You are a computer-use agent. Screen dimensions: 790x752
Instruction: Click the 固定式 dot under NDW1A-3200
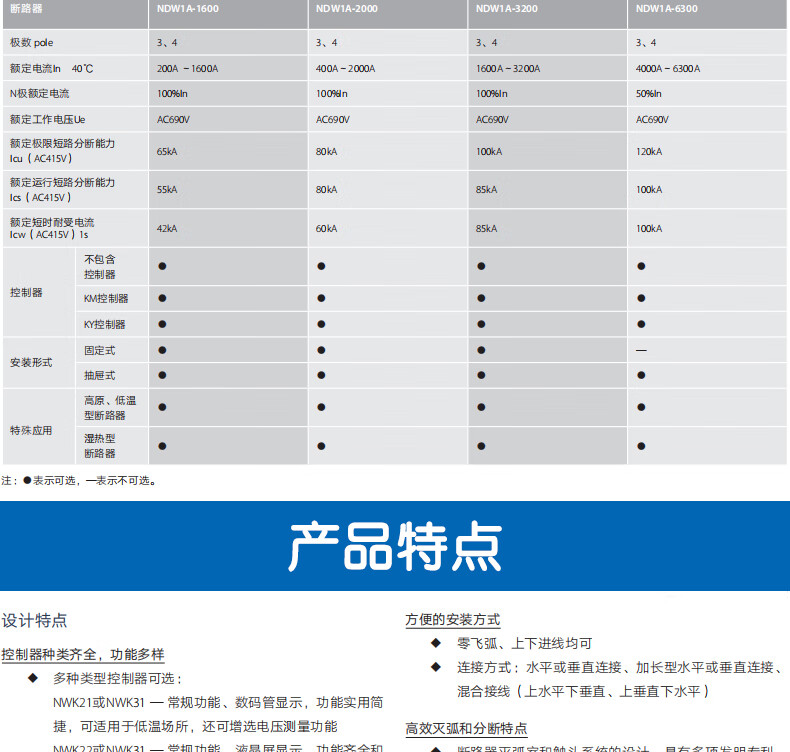click(x=481, y=350)
